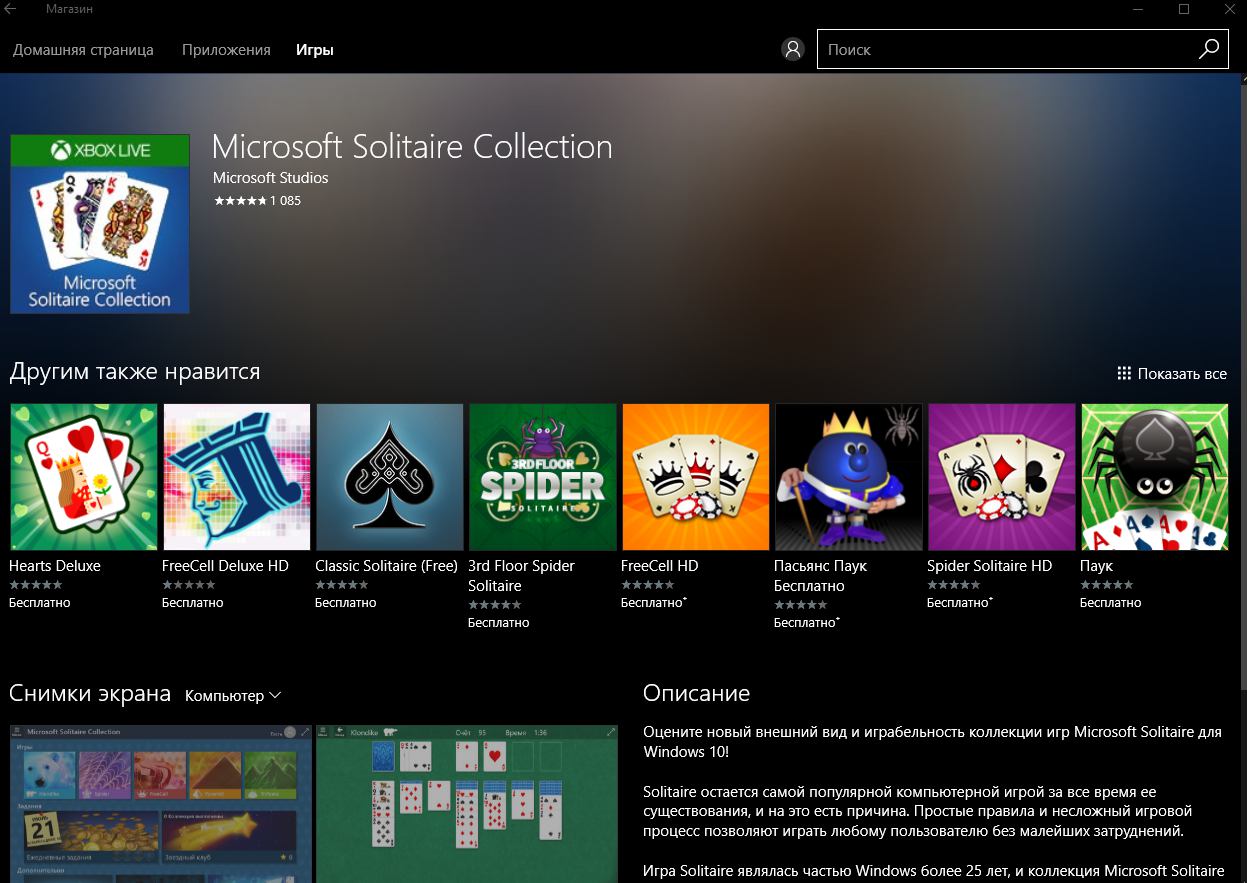Select the Игры tab
The width and height of the screenshot is (1247, 883).
[314, 49]
